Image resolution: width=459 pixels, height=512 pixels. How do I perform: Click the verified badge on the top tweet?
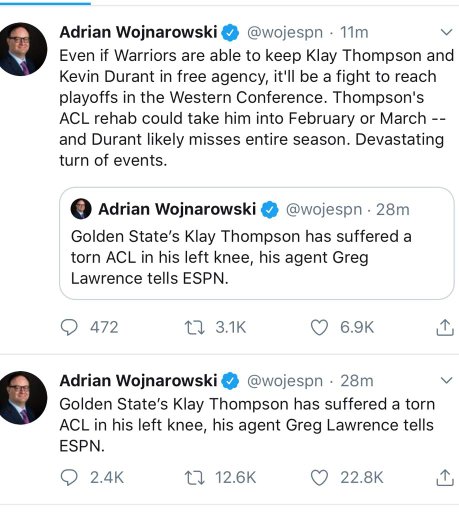230,33
